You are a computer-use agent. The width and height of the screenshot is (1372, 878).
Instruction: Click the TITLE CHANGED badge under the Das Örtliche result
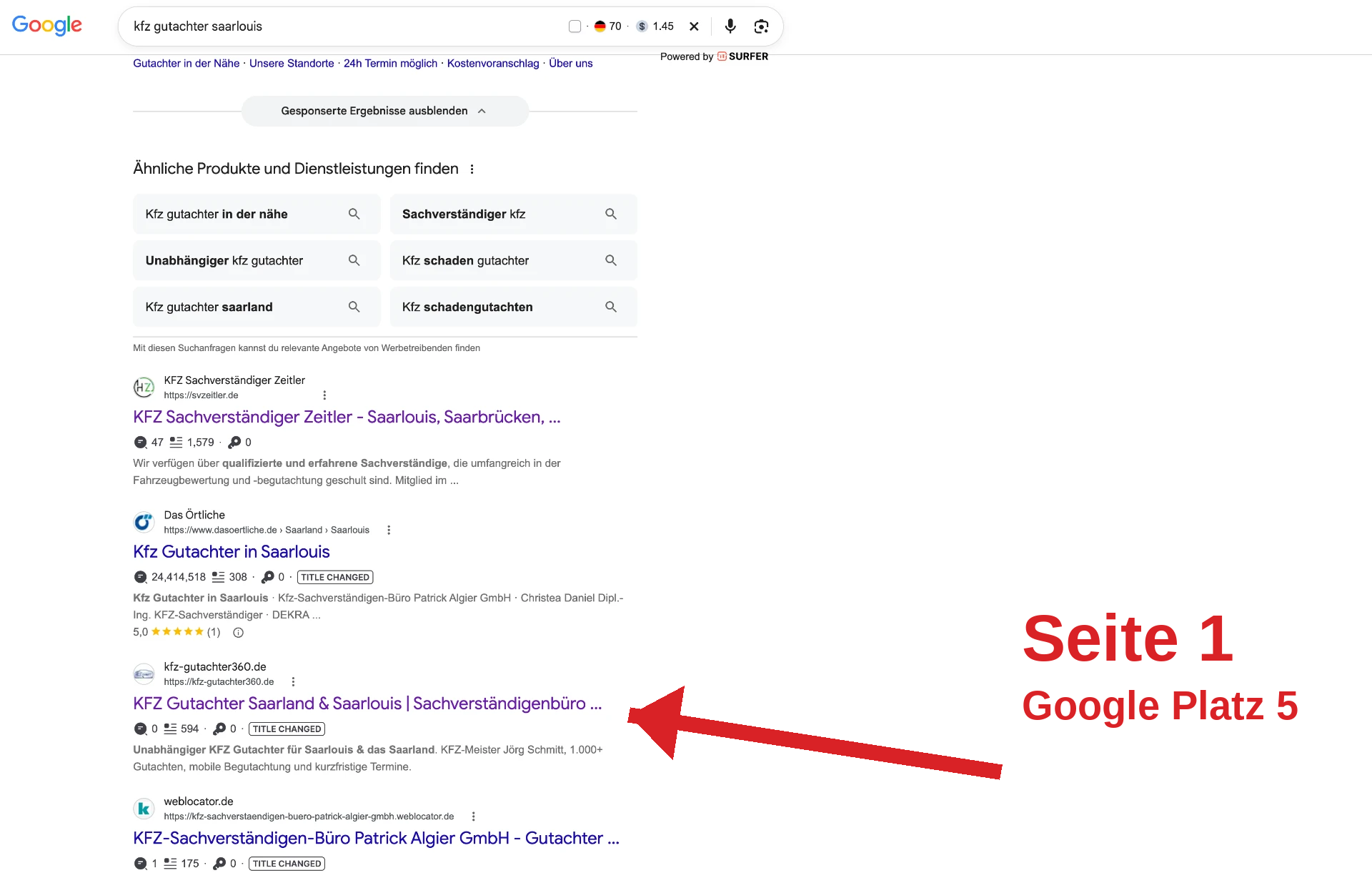coord(335,577)
